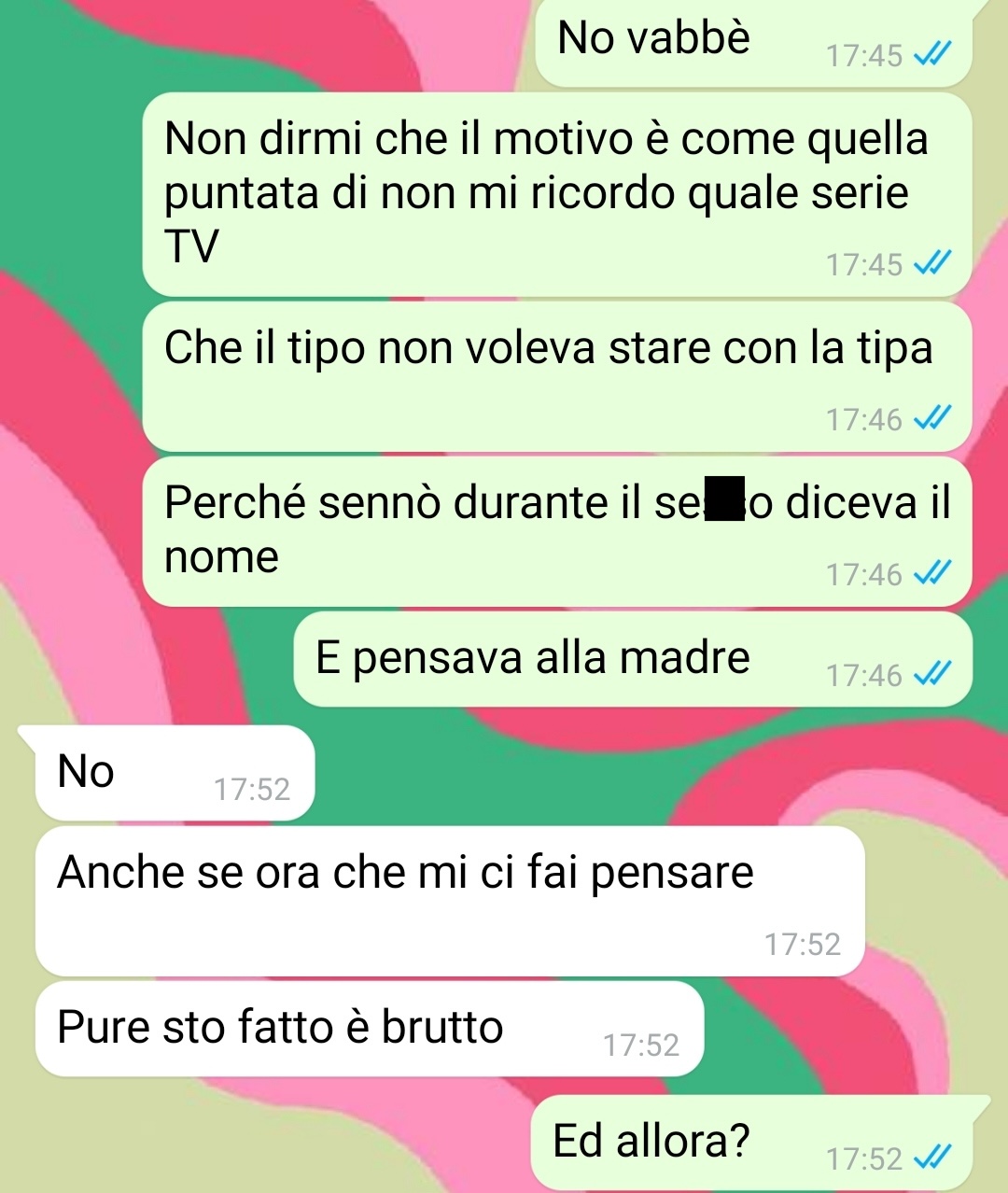Select the 'E pensava alla madre' message
Image resolution: width=1008 pixels, height=1193 pixels.
pos(633,659)
